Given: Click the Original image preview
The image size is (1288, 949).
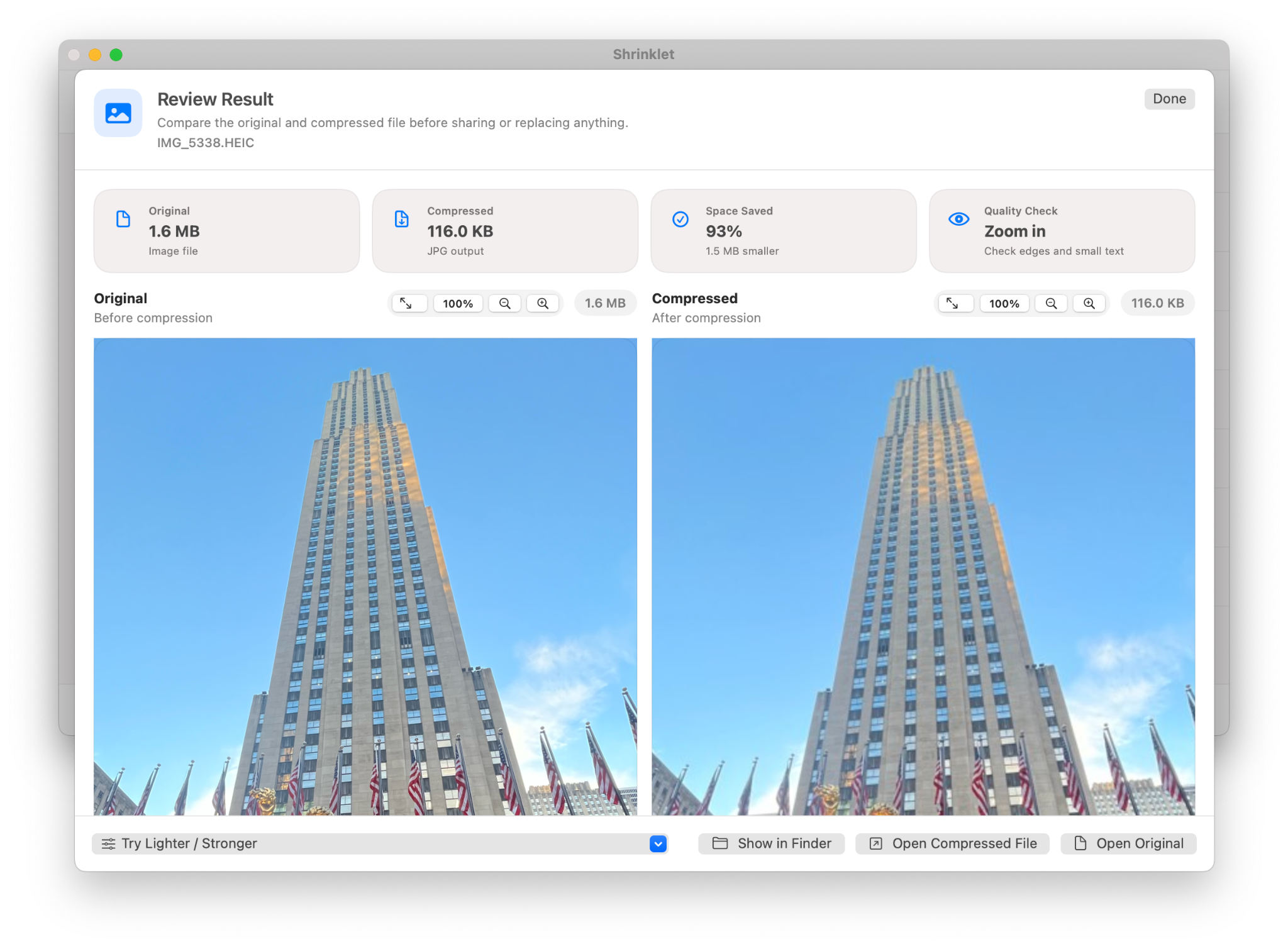Looking at the screenshot, I should [x=365, y=577].
